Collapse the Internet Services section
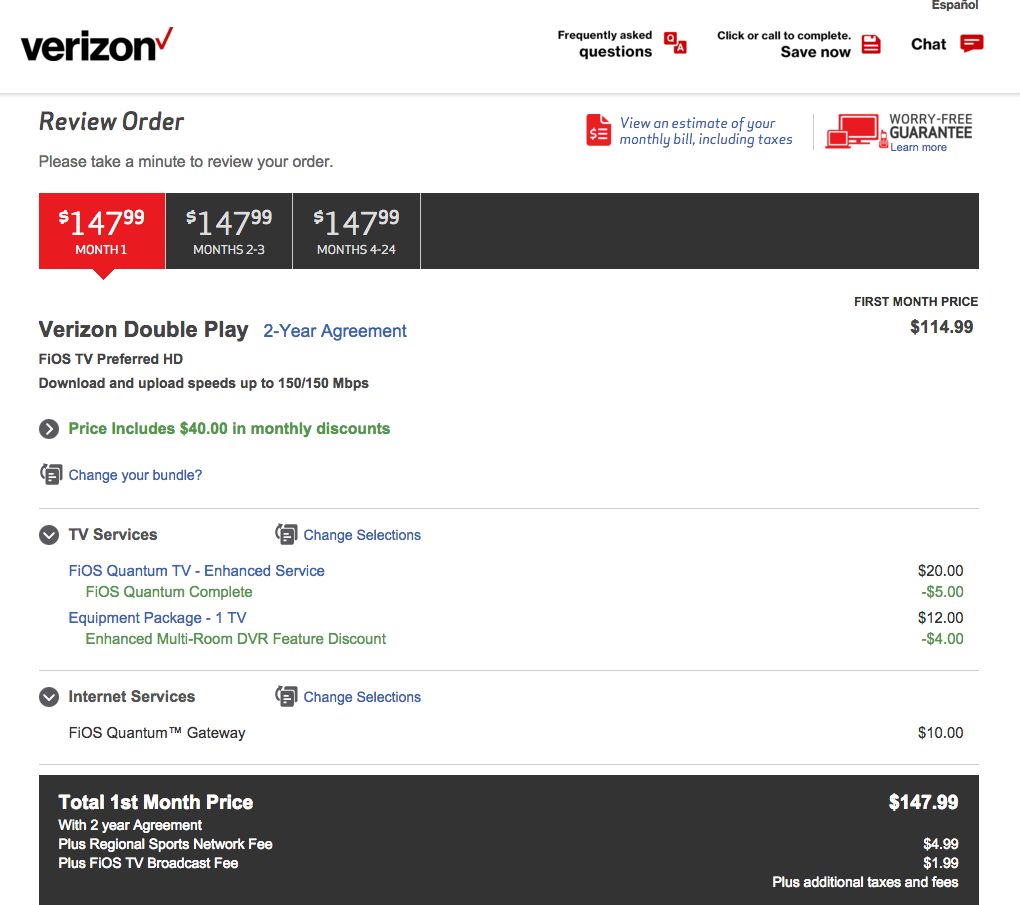Viewport: 1020px width, 905px height. tap(49, 697)
